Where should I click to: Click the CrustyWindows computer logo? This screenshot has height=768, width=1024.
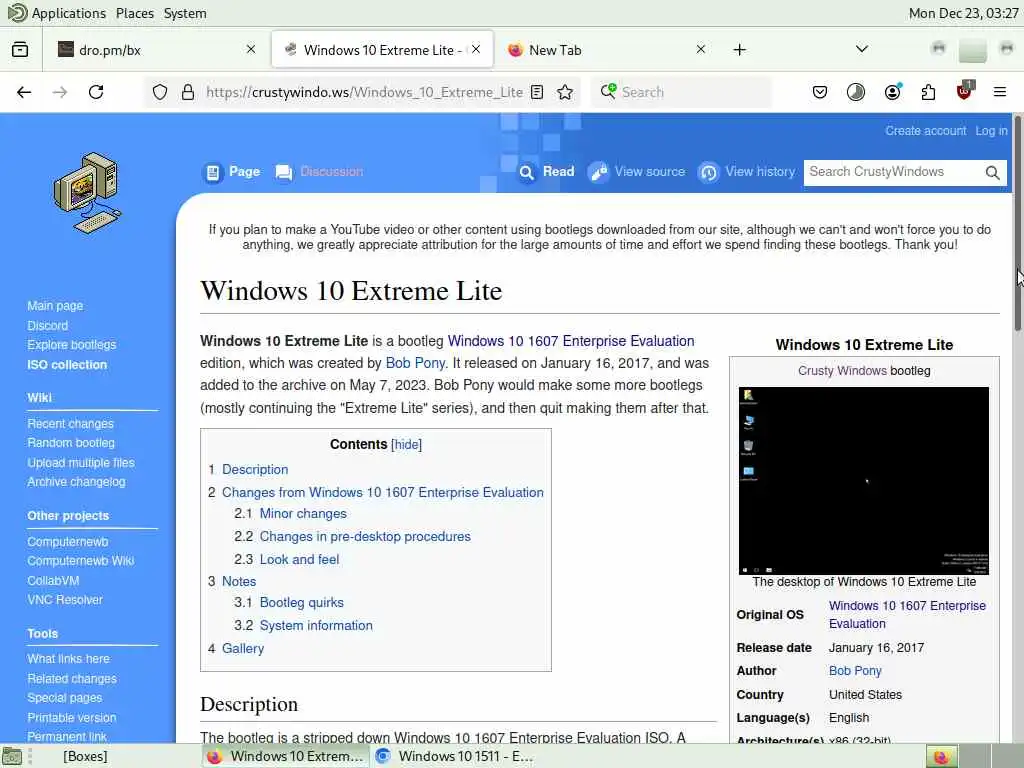click(x=87, y=193)
